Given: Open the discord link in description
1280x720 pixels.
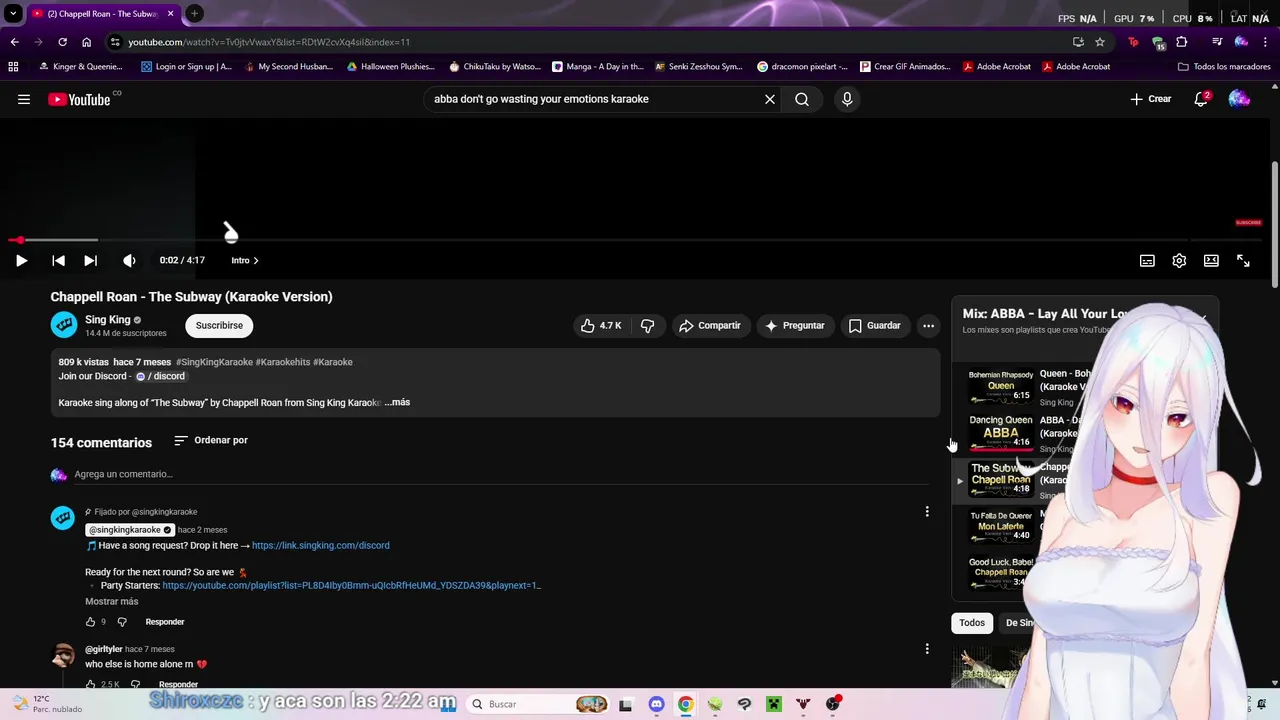Looking at the screenshot, I should coord(160,376).
